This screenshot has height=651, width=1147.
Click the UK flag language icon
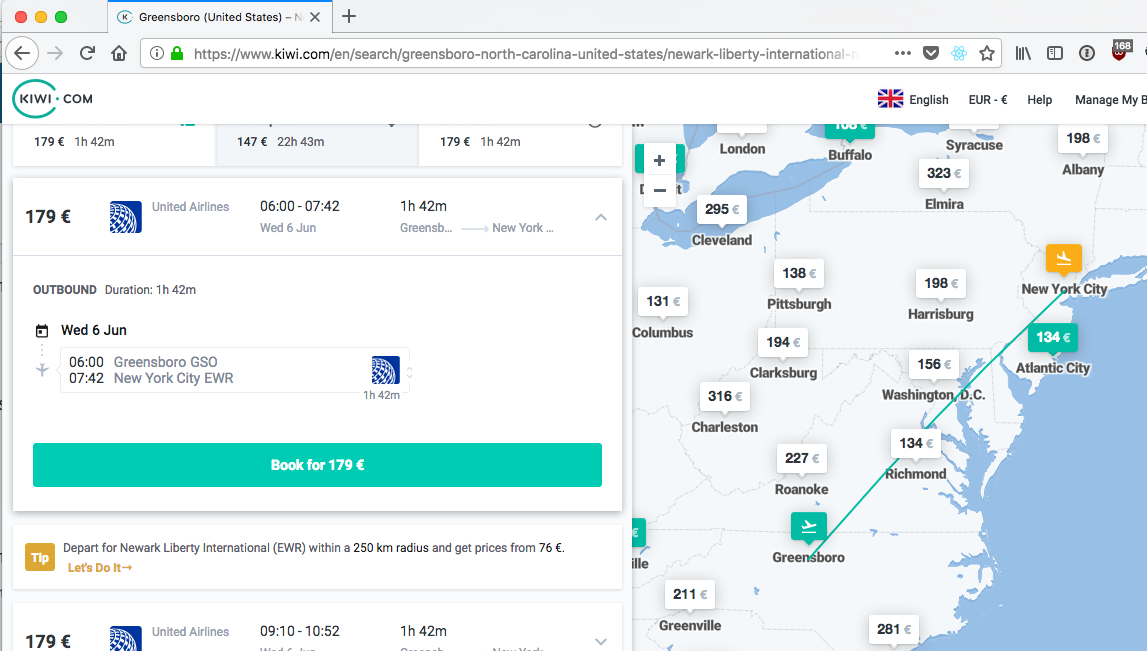pyautogui.click(x=890, y=99)
